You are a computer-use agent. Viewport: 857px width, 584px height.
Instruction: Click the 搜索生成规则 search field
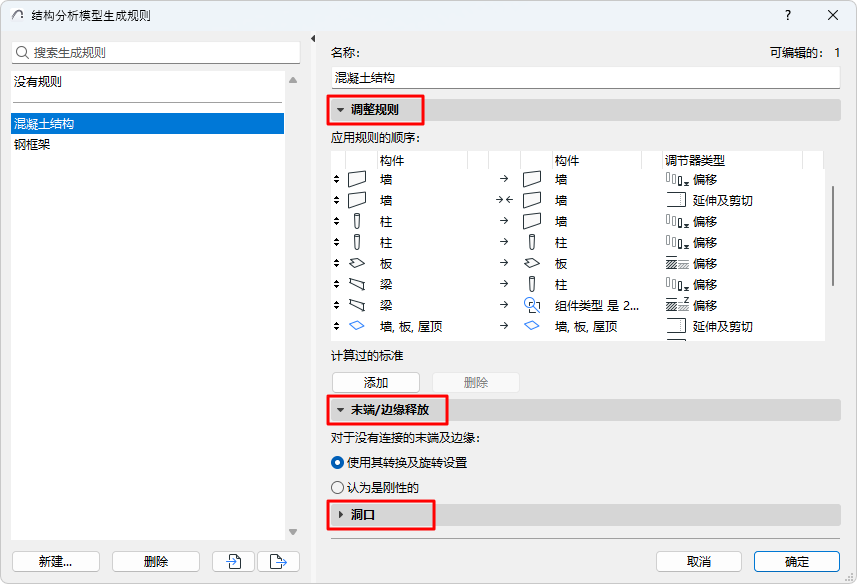(x=156, y=52)
